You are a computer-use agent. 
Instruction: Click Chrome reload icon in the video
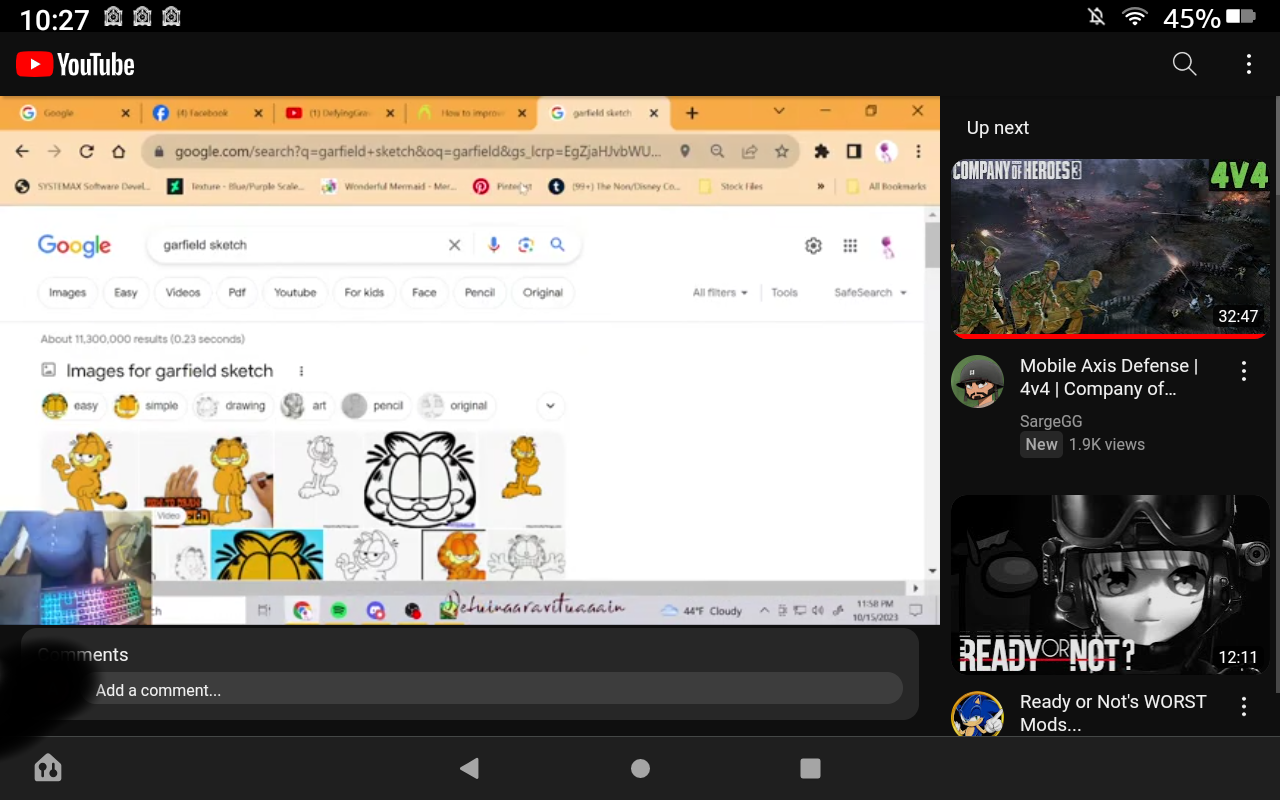(x=86, y=151)
